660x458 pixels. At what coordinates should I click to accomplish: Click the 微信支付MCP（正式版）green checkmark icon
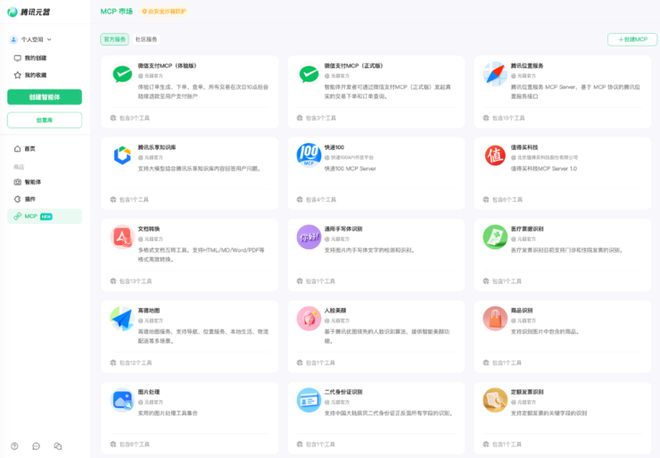pos(309,74)
